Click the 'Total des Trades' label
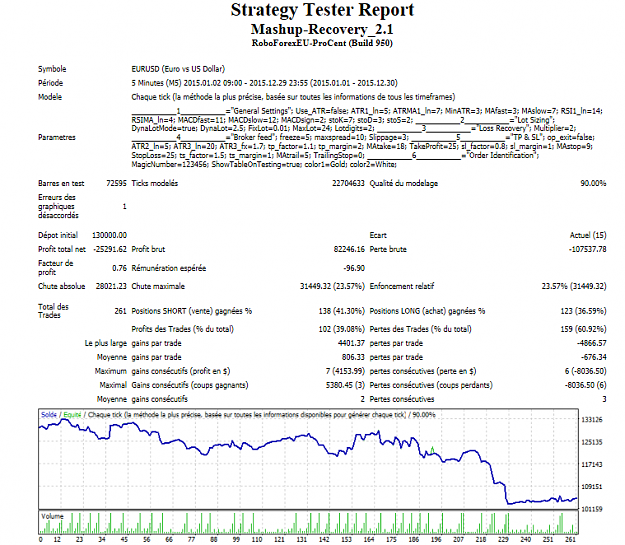Viewport: 625px width, 545px height. pos(53,311)
